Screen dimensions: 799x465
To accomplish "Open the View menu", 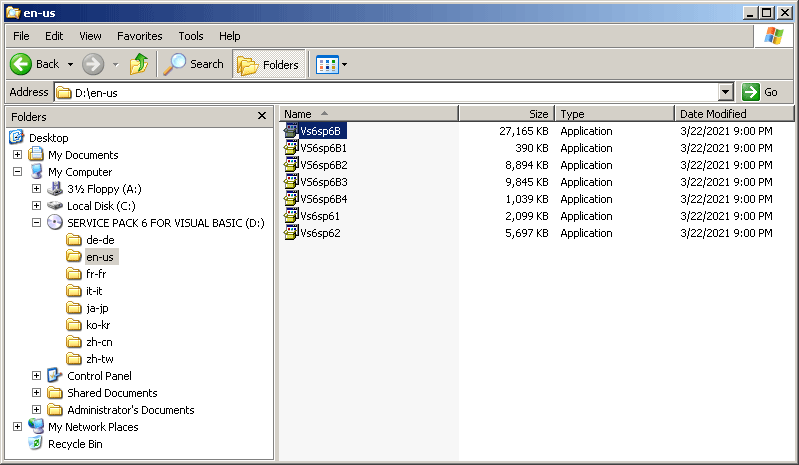I will [90, 36].
